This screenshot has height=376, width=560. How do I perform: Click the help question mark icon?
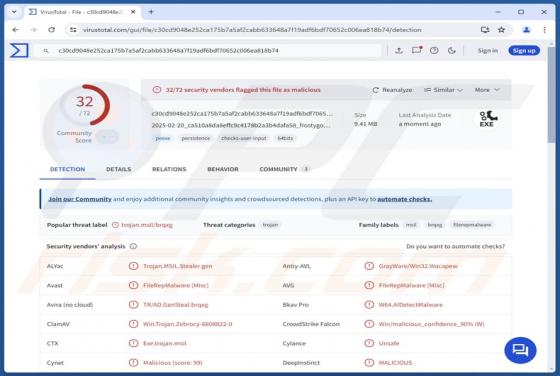pos(434,51)
